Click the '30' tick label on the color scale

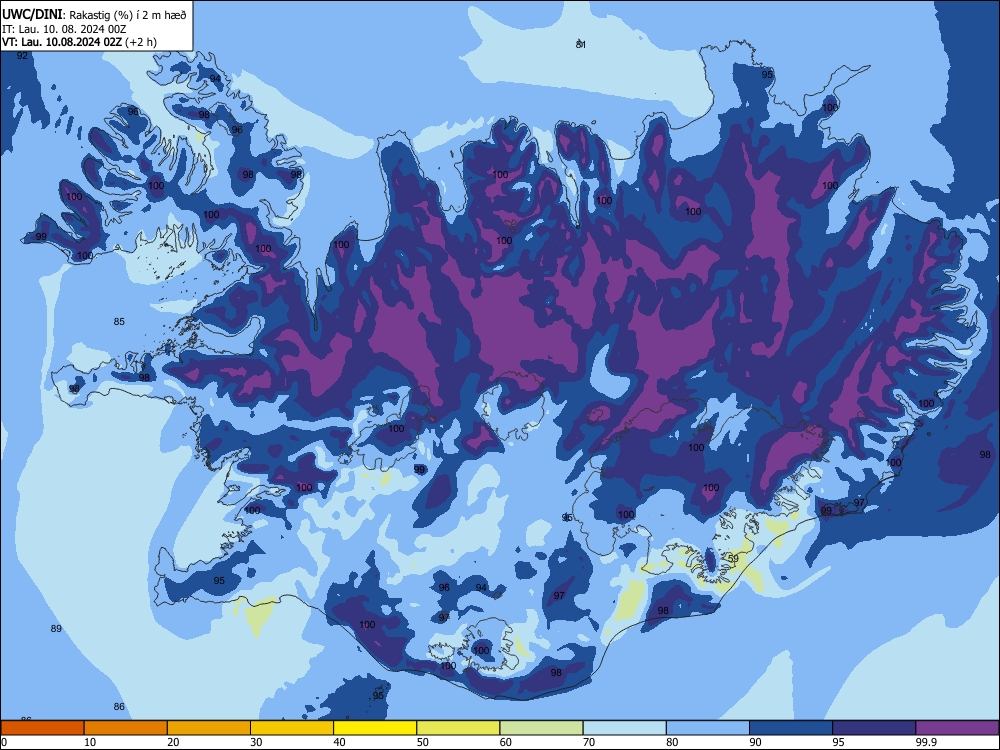(256, 742)
